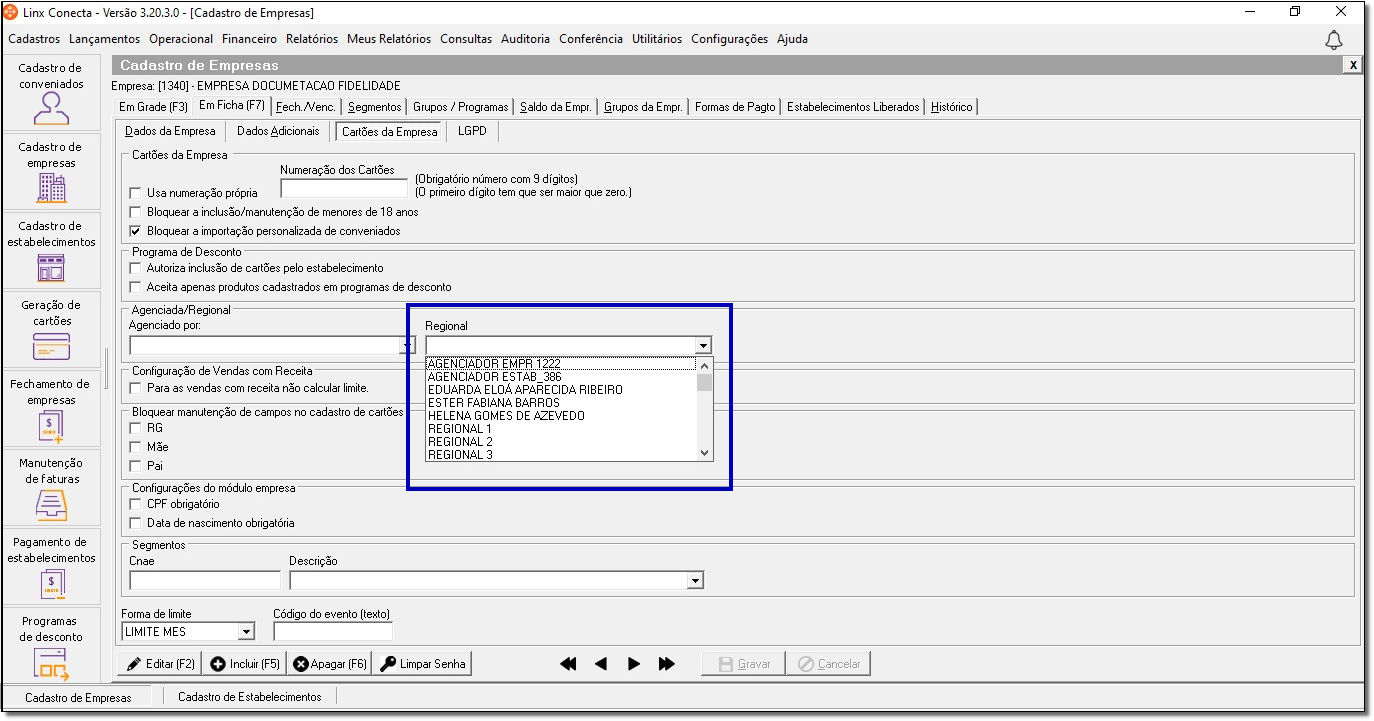
Task: Enable Data de nascimento obrigatória checkbox
Action: (136, 523)
